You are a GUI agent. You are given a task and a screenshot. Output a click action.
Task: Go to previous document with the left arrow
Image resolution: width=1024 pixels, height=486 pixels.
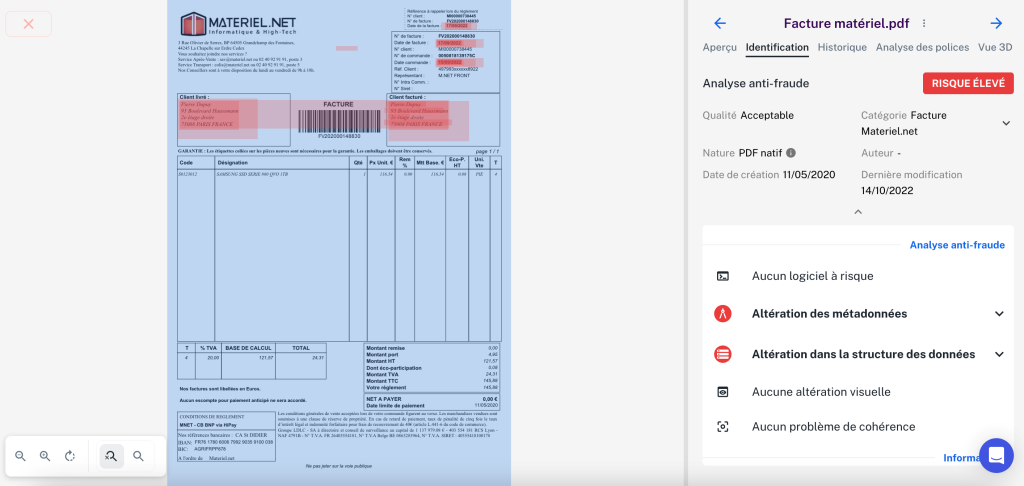[719, 23]
